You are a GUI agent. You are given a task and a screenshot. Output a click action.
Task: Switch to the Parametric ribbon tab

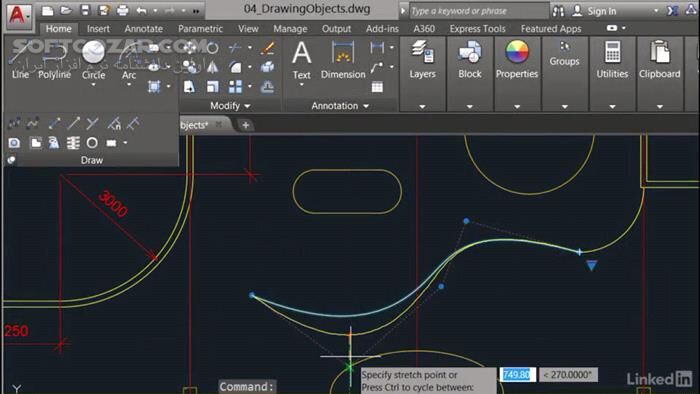coord(200,29)
